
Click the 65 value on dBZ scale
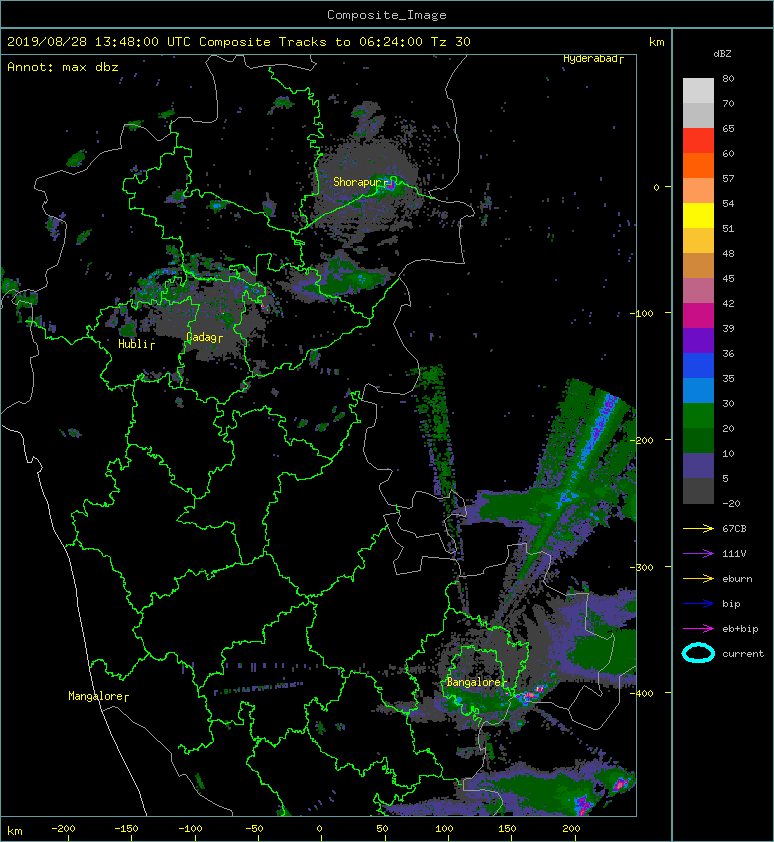728,128
